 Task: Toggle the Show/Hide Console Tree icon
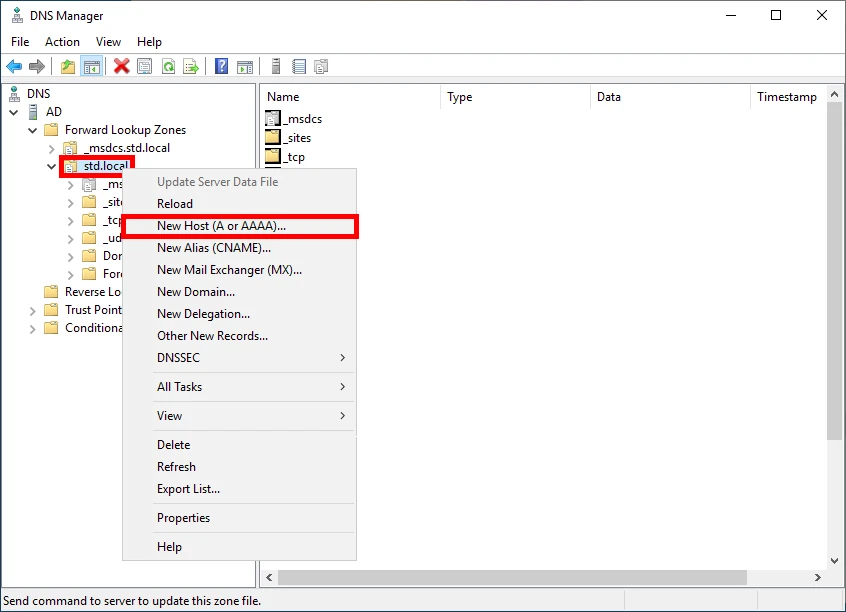91,66
